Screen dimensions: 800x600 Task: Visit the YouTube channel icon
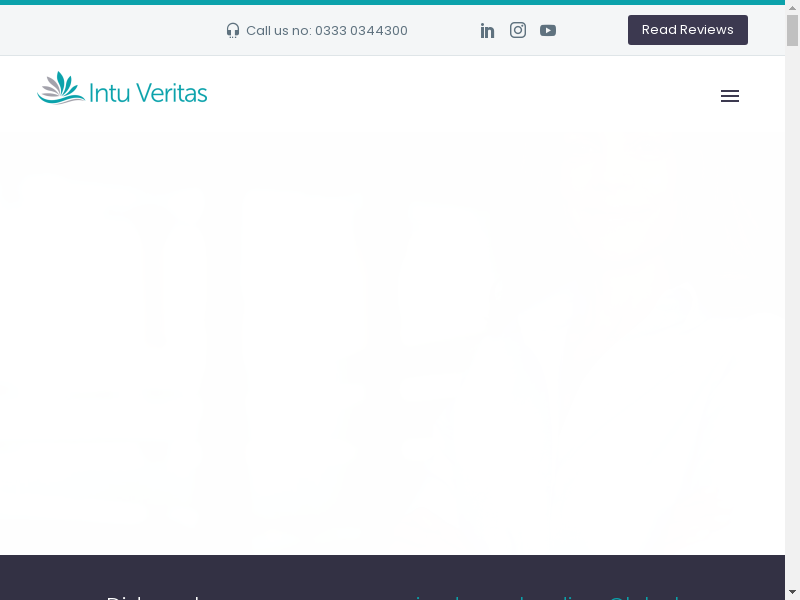(548, 30)
